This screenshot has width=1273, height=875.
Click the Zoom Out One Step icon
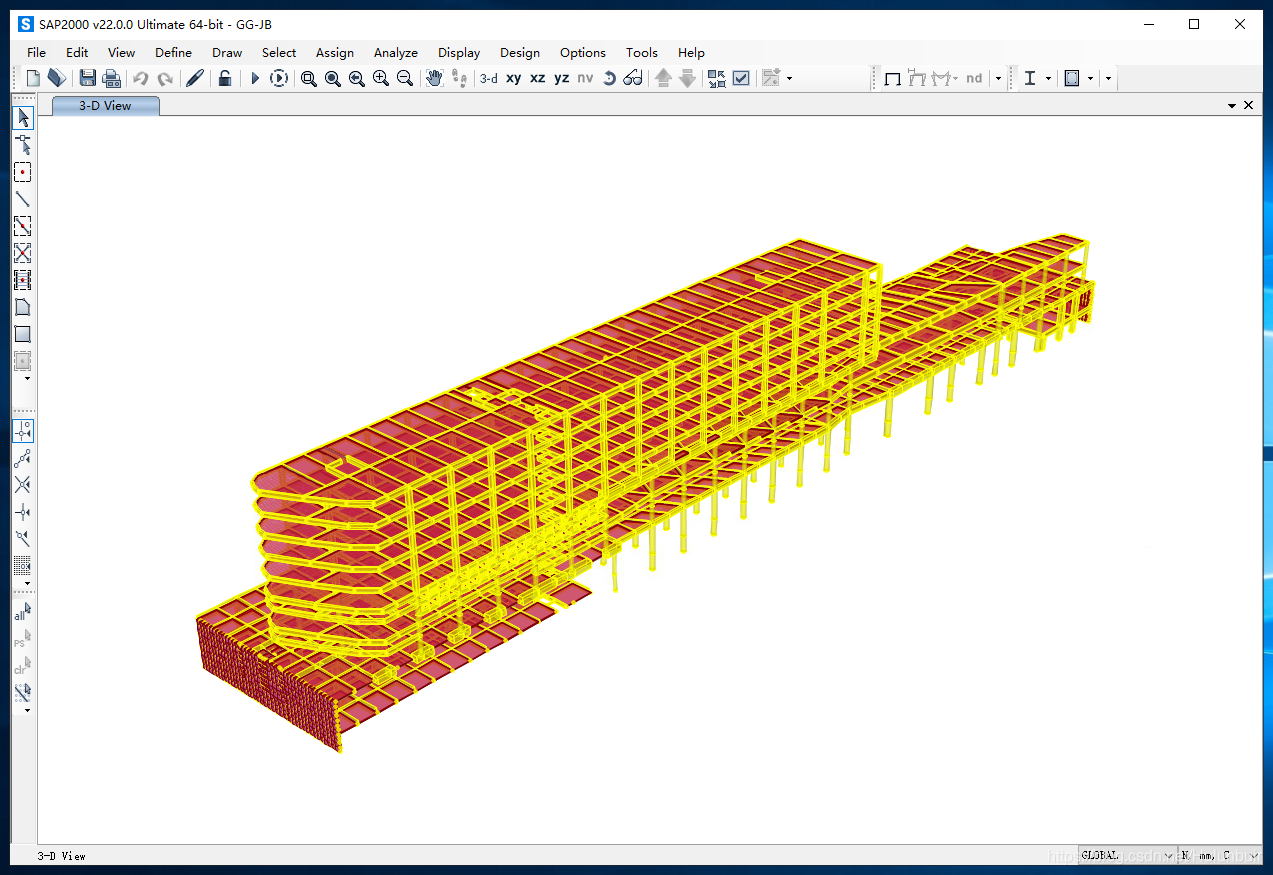pos(405,78)
